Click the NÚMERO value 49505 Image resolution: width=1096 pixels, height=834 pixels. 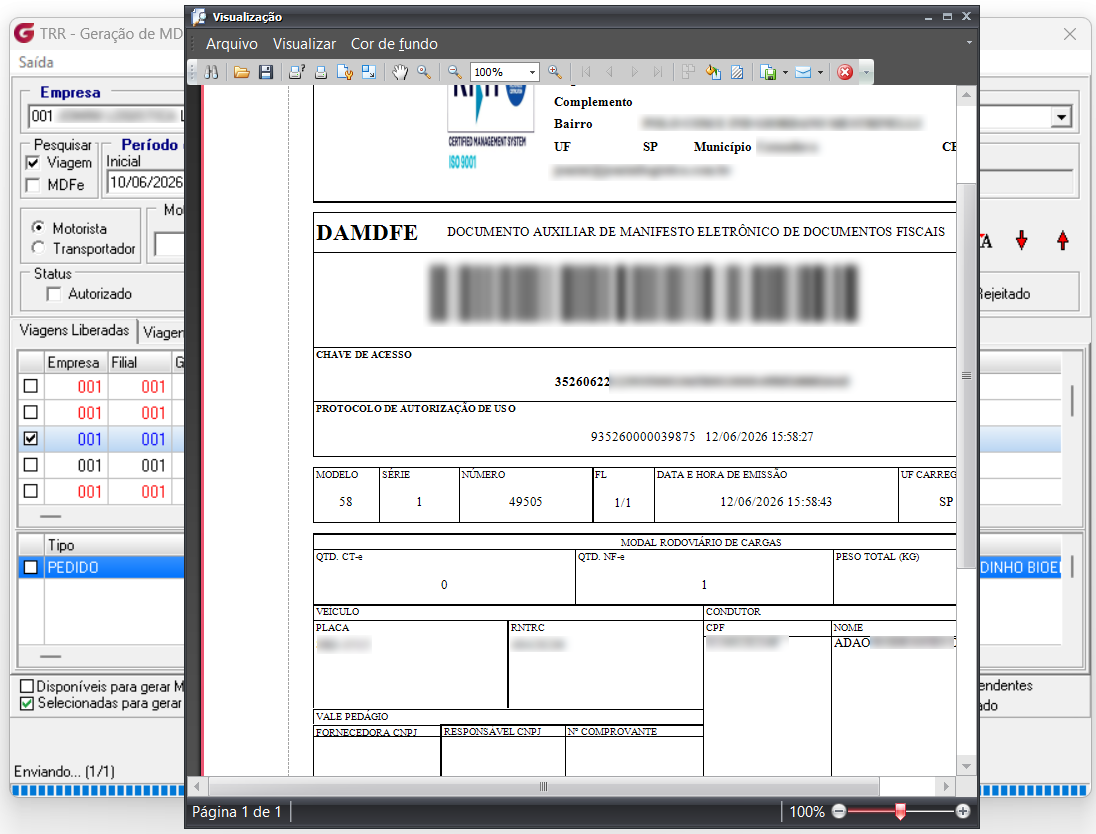(x=526, y=502)
